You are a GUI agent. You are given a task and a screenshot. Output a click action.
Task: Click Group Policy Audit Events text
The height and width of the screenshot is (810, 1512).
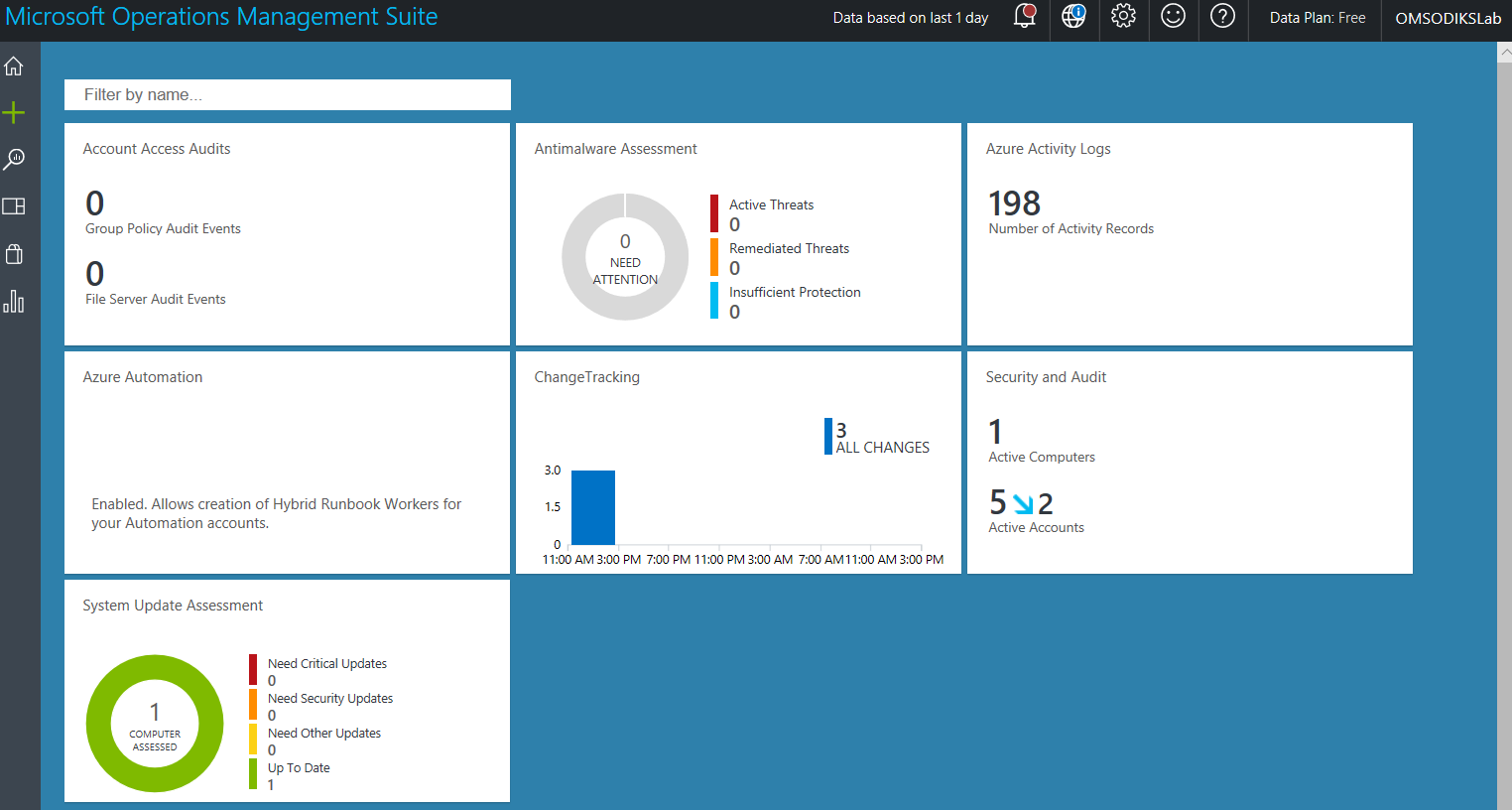[x=163, y=229]
